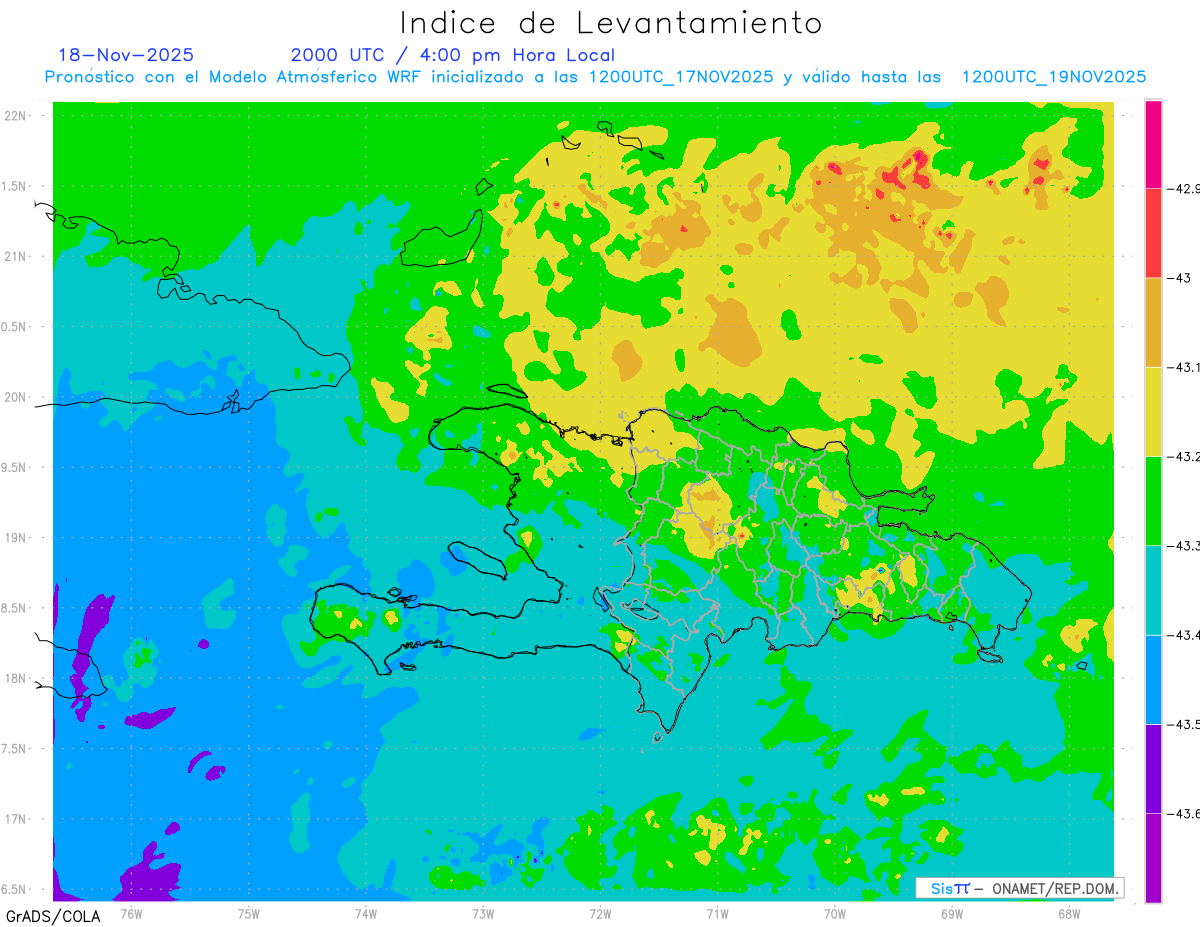Pick the bottom violet colorbar segment

coord(1153,857)
